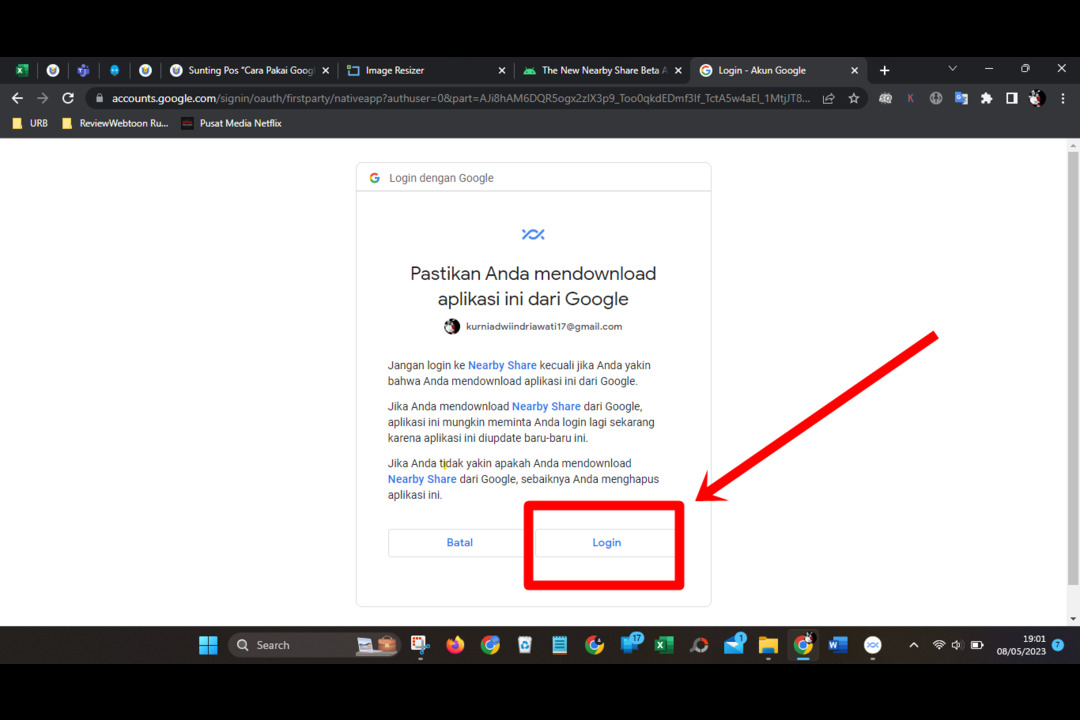Click the browser forward arrow
Image resolution: width=1080 pixels, height=720 pixels.
pos(43,99)
